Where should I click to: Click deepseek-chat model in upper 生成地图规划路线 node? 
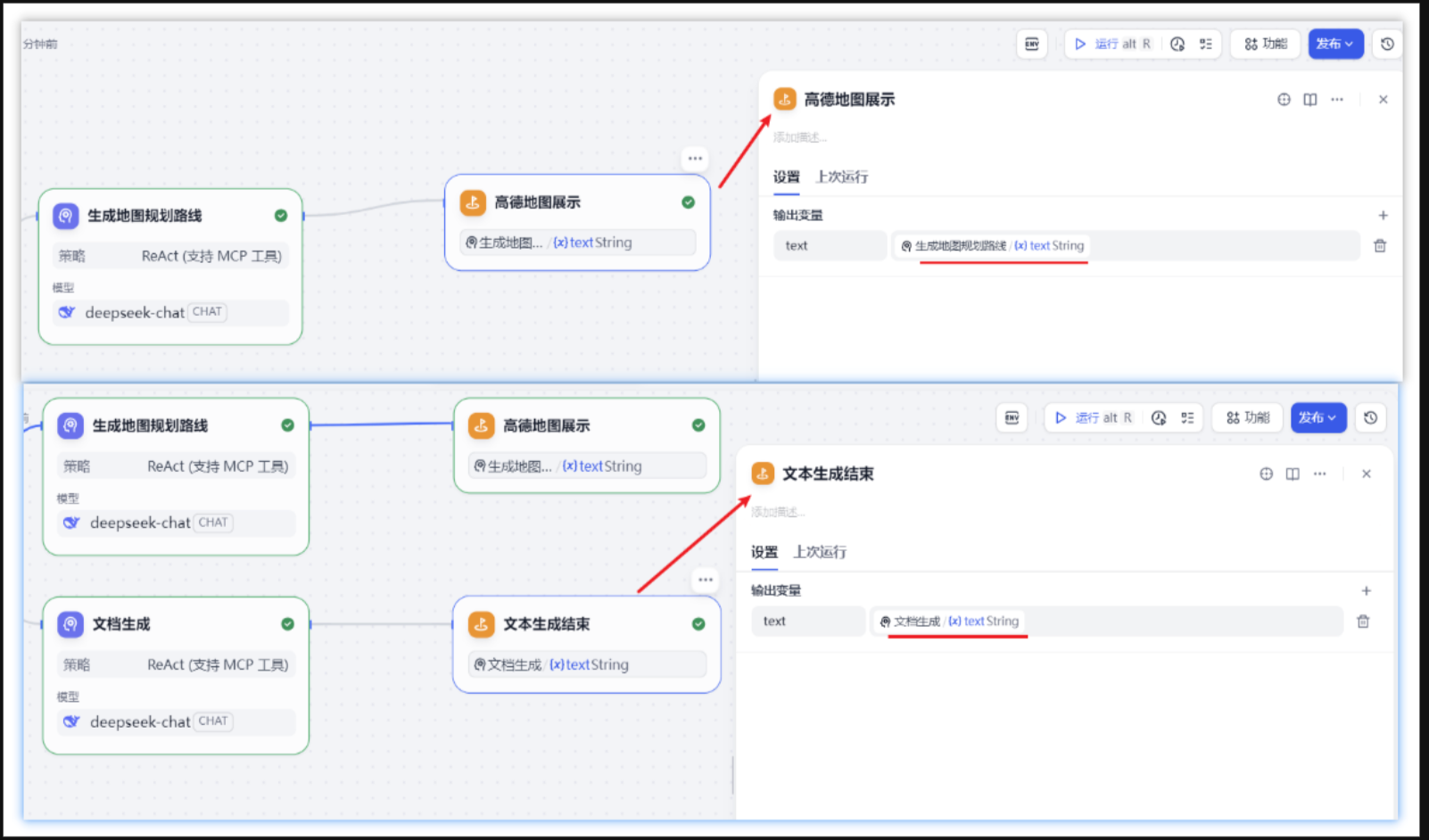coord(170,312)
